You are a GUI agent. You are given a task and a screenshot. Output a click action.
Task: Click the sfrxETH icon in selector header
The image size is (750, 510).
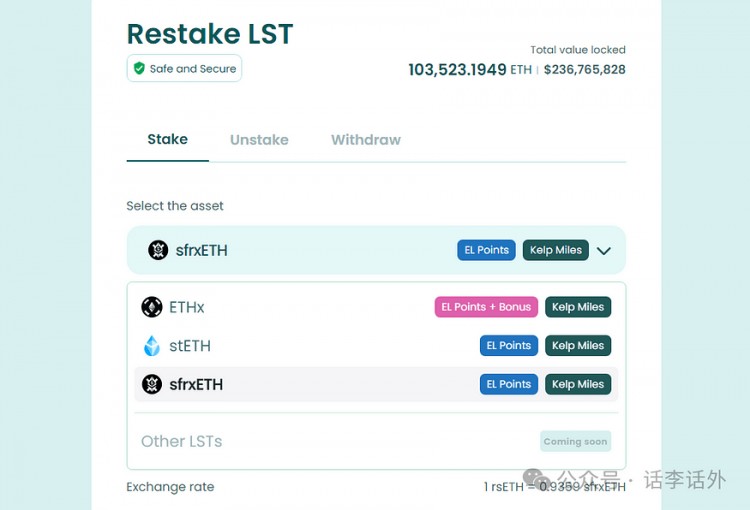point(158,250)
